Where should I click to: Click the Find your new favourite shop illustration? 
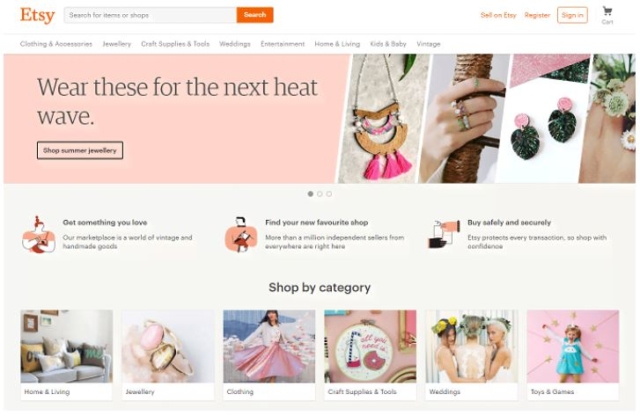click(x=241, y=235)
